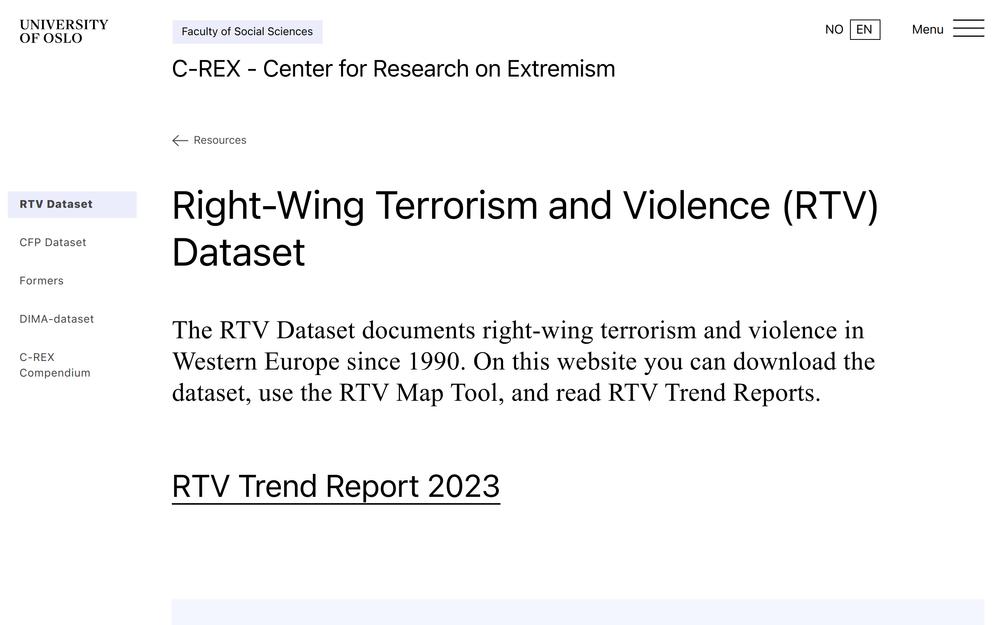
Task: Click the intro paragraph about the RTV Dataset
Action: pyautogui.click(x=524, y=362)
